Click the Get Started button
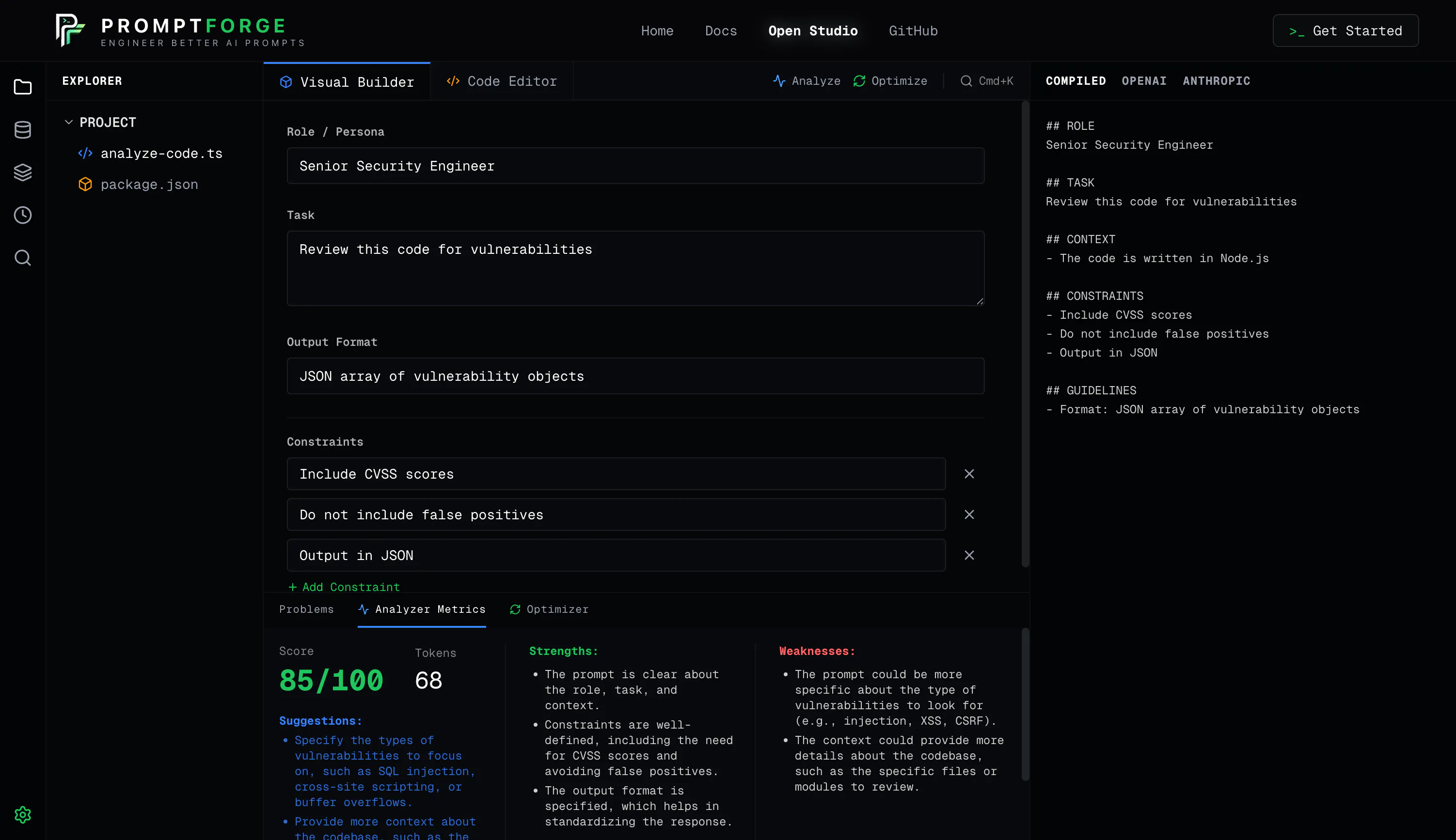The height and width of the screenshot is (840, 1456). (1345, 31)
